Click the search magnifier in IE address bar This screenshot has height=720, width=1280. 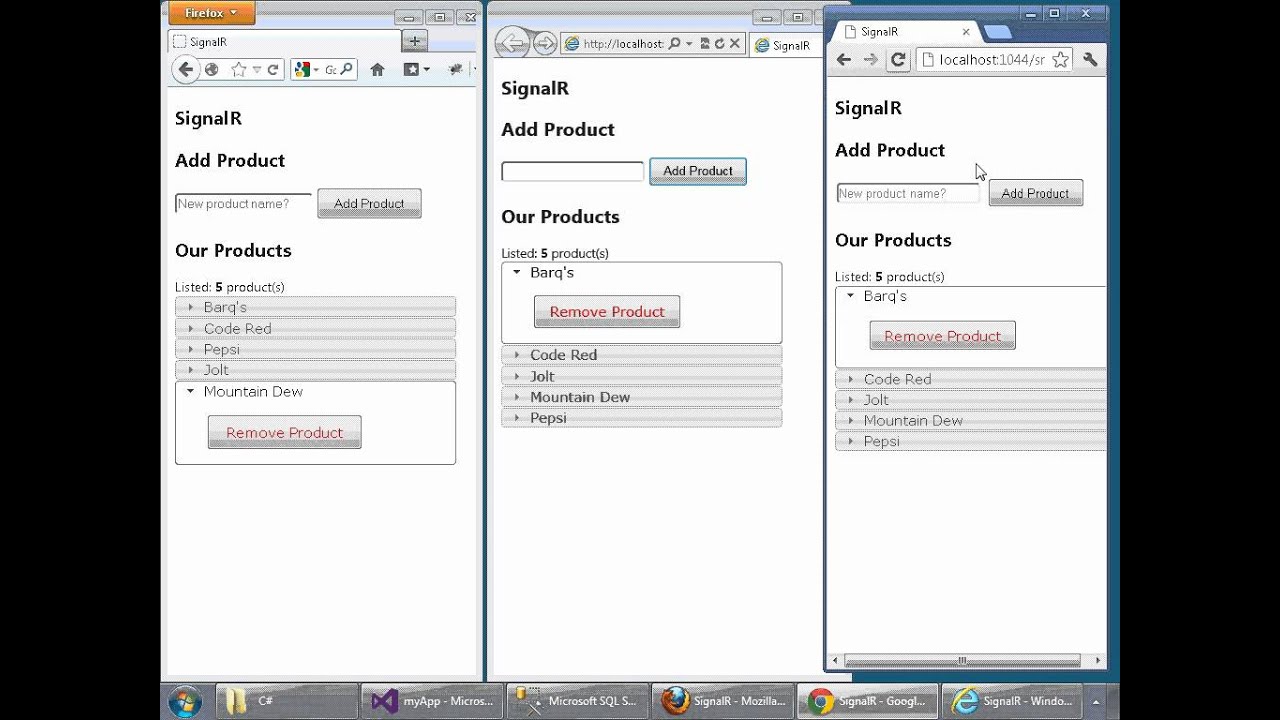674,44
